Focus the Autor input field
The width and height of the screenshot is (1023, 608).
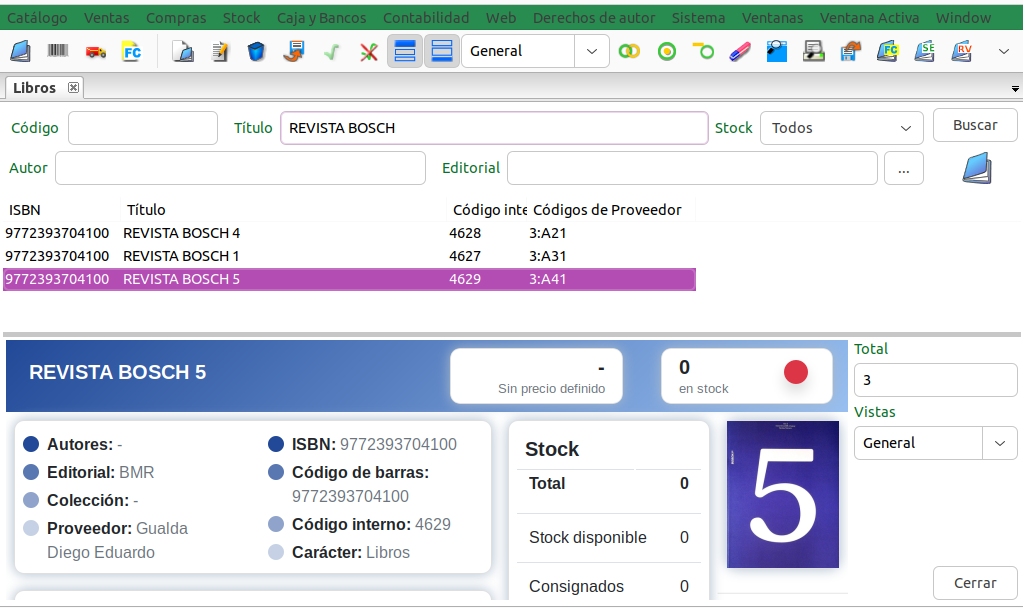(240, 168)
